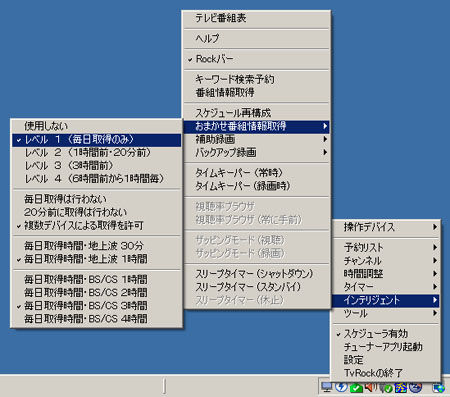Click スケジュール再構成
The height and width of the screenshot is (397, 450).
[256, 113]
